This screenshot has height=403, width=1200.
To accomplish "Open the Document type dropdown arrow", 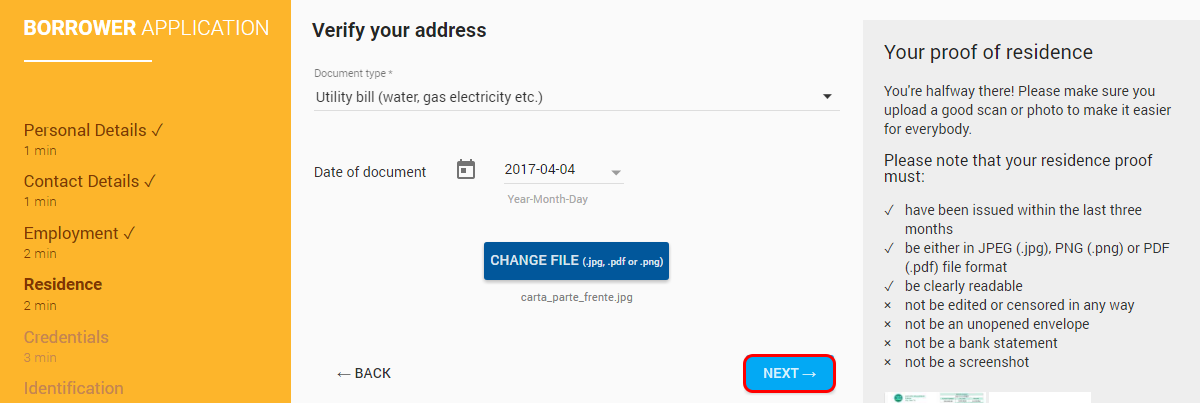I will point(827,97).
